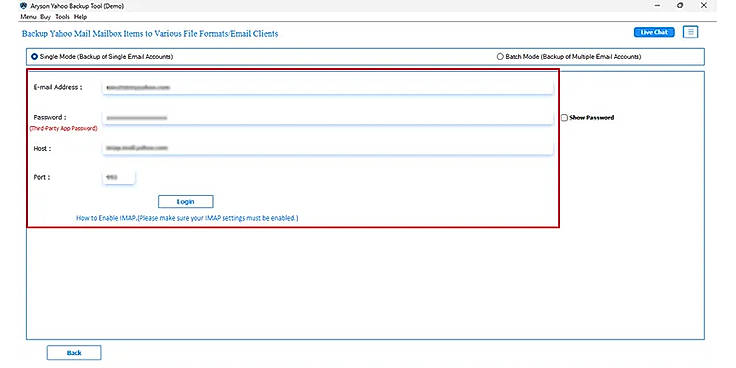Click the Host label
736x368 pixels.
[x=42, y=148]
